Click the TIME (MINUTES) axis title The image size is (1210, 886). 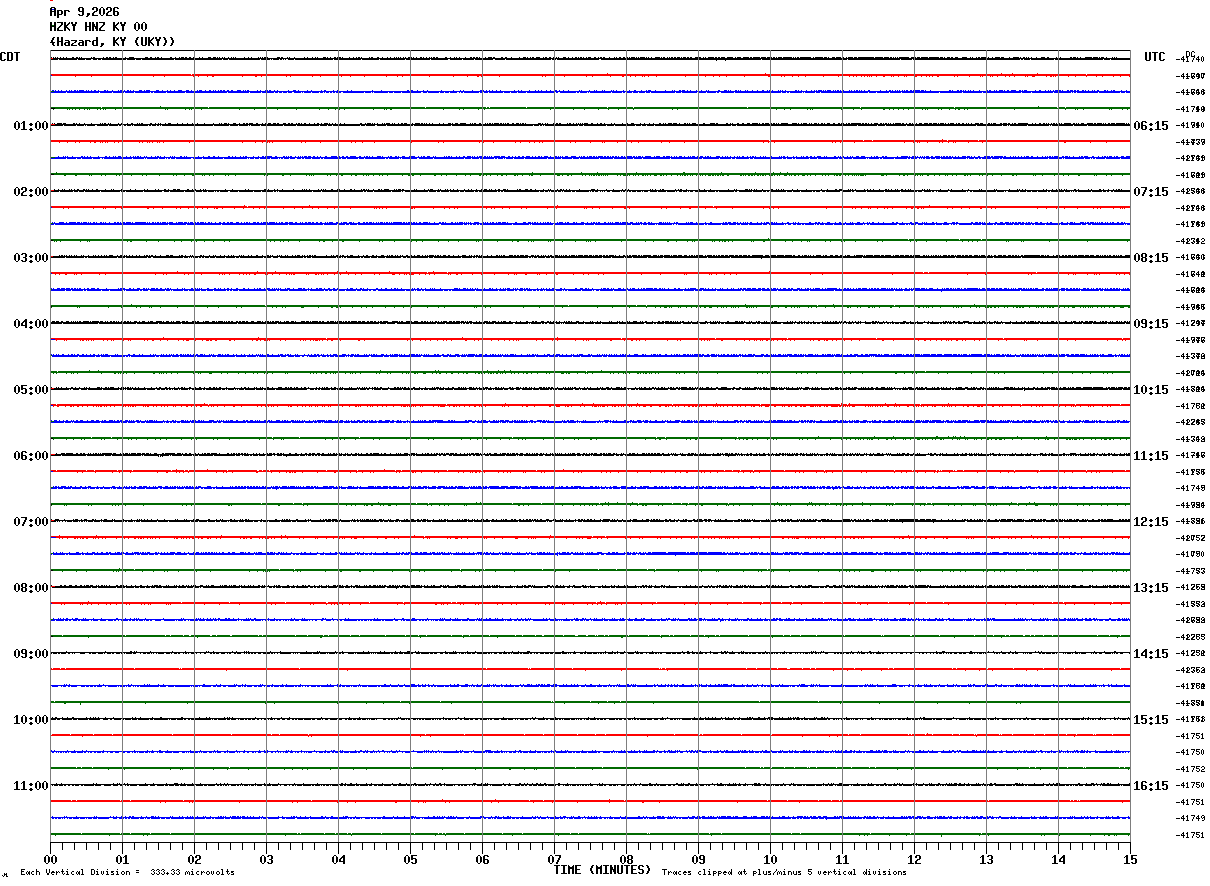coord(602,870)
